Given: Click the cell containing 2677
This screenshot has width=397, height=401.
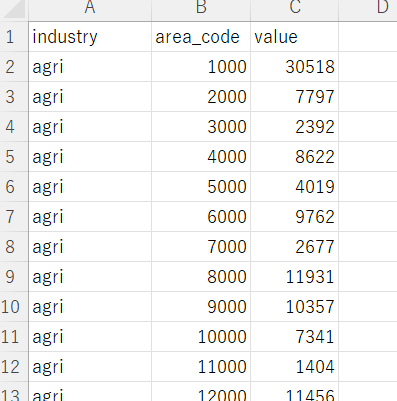Looking at the screenshot, I should [295, 247].
